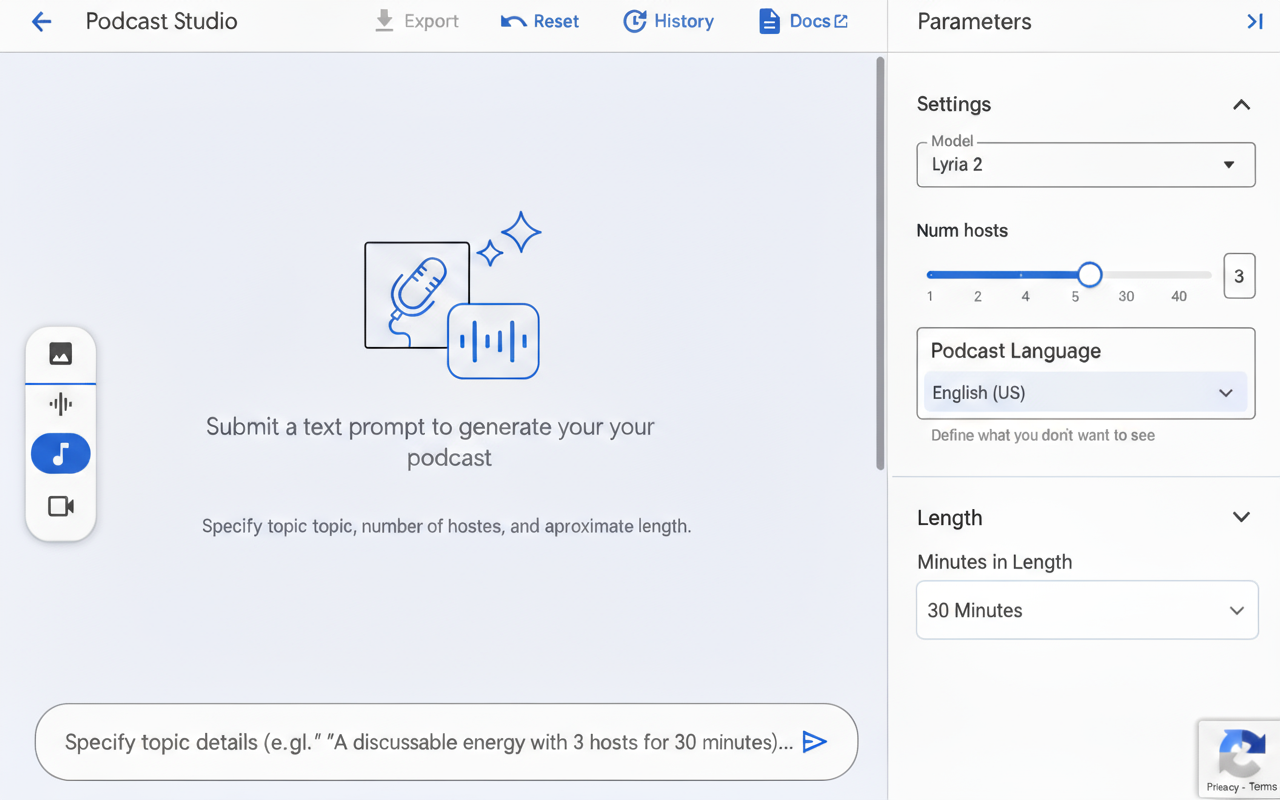Open the reCAPTCHA Privacy link

point(1224,786)
